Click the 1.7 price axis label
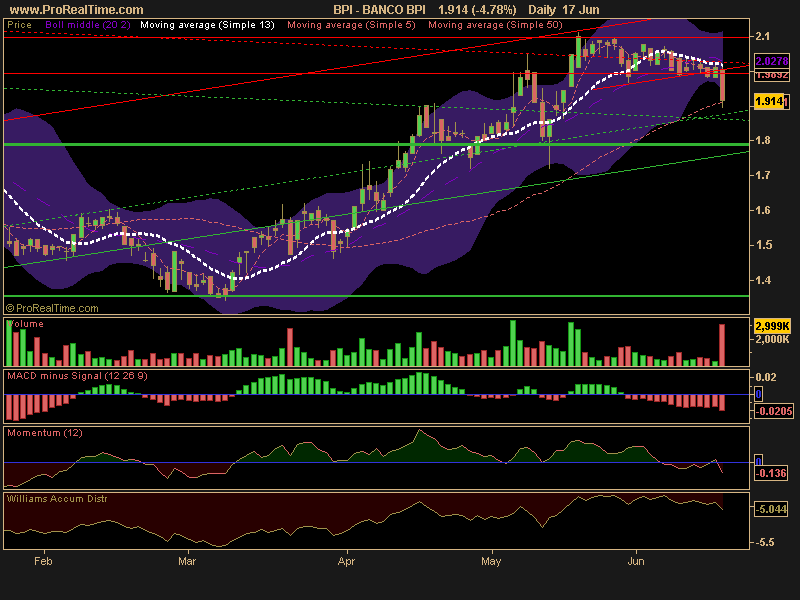800x600 pixels. tap(763, 175)
